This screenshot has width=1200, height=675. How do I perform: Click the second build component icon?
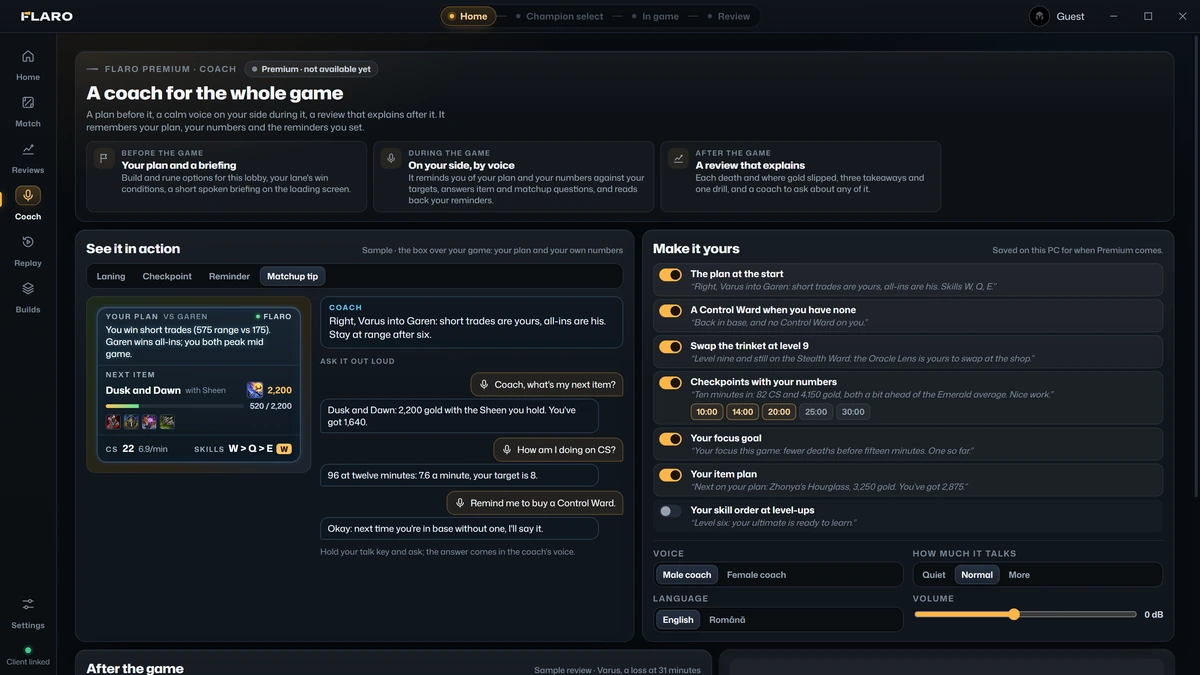pos(131,422)
